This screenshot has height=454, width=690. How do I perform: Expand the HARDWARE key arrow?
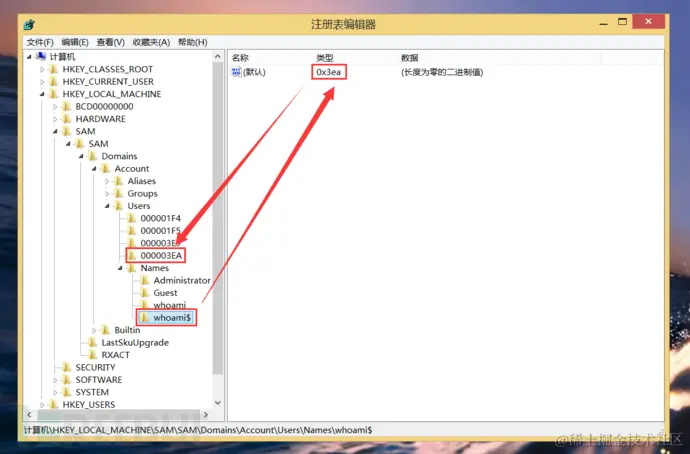[x=55, y=119]
